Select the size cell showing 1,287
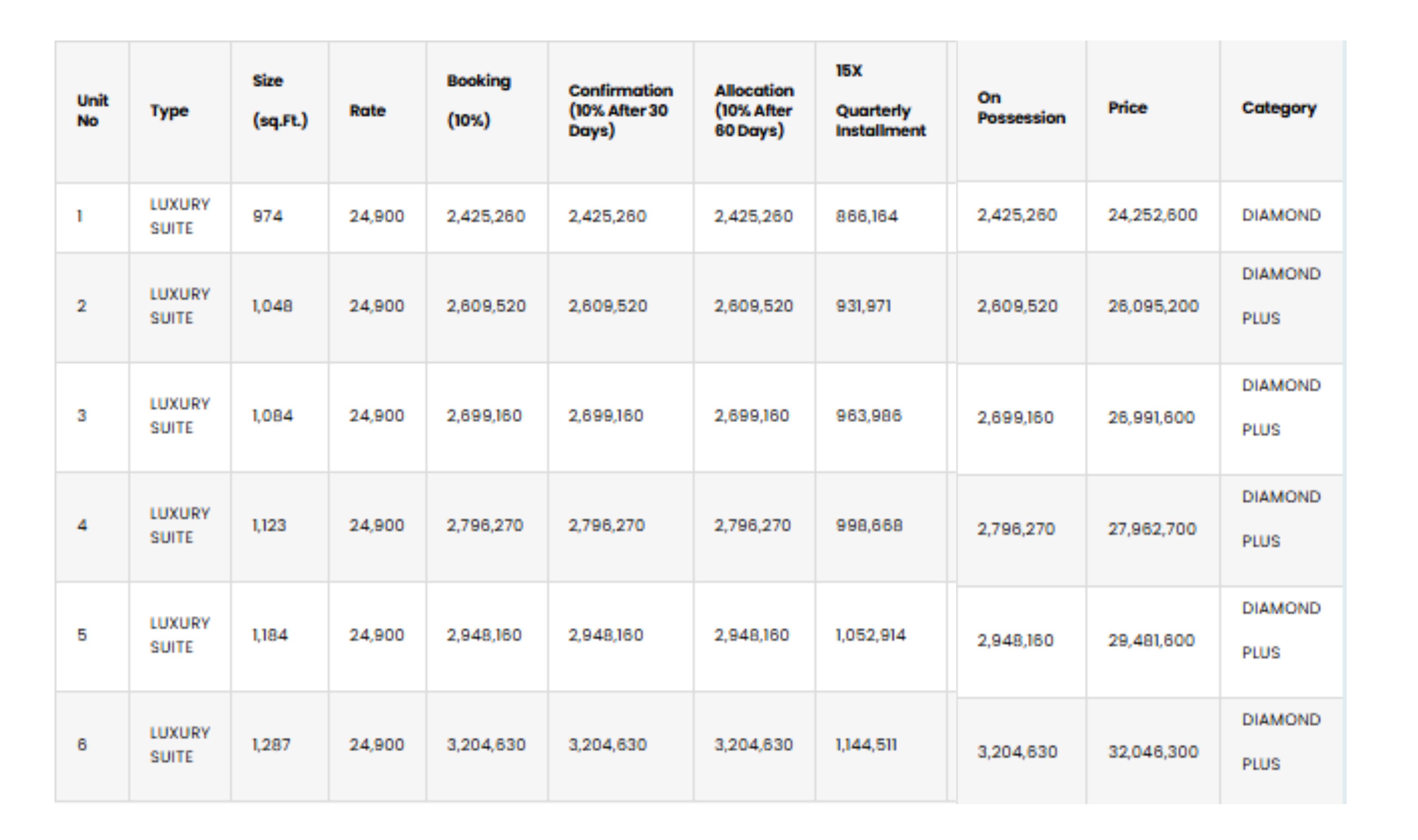This screenshot has width=1418, height=840. click(271, 745)
